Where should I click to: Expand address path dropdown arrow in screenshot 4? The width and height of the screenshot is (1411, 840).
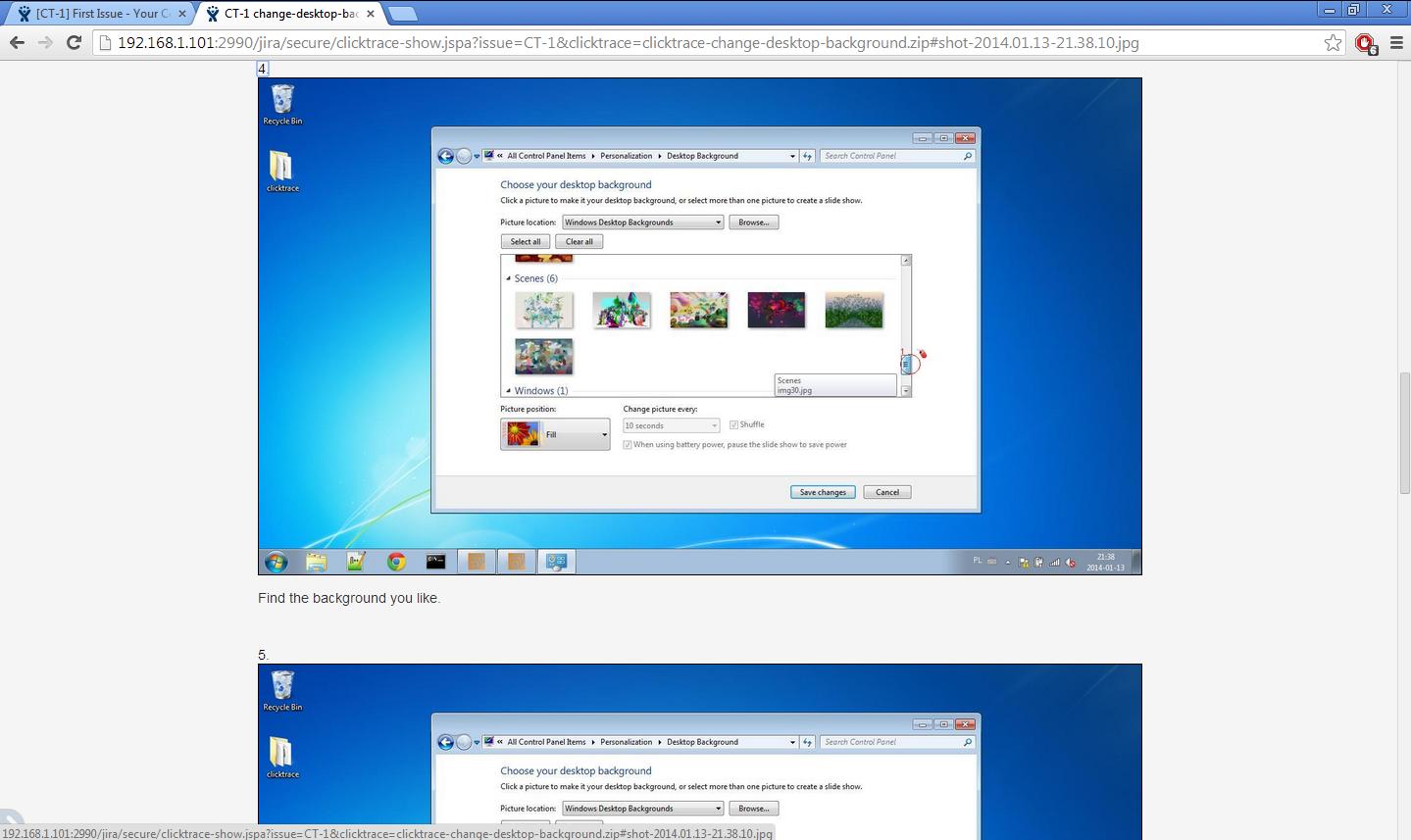(792, 156)
